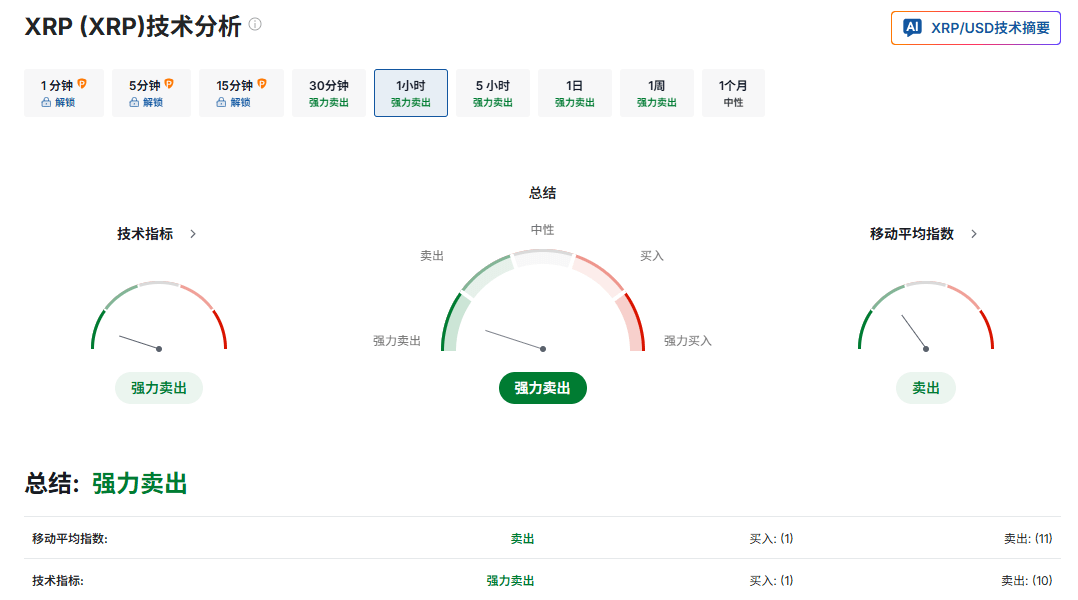The width and height of the screenshot is (1078, 600).
Task: Select the 5分钟 timeframe tab
Action: [151, 93]
